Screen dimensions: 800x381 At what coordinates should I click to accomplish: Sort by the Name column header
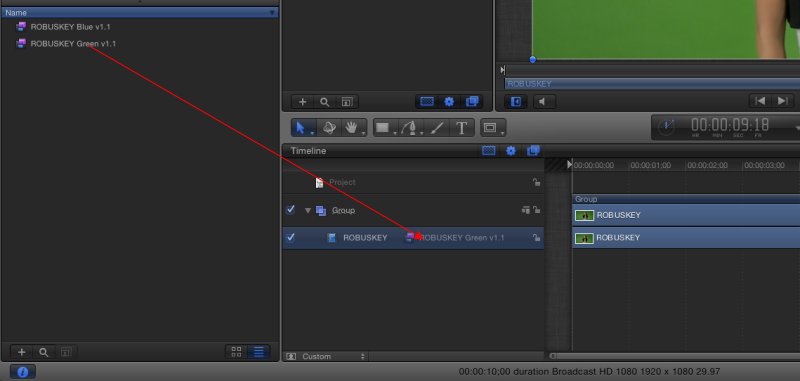pyautogui.click(x=140, y=12)
